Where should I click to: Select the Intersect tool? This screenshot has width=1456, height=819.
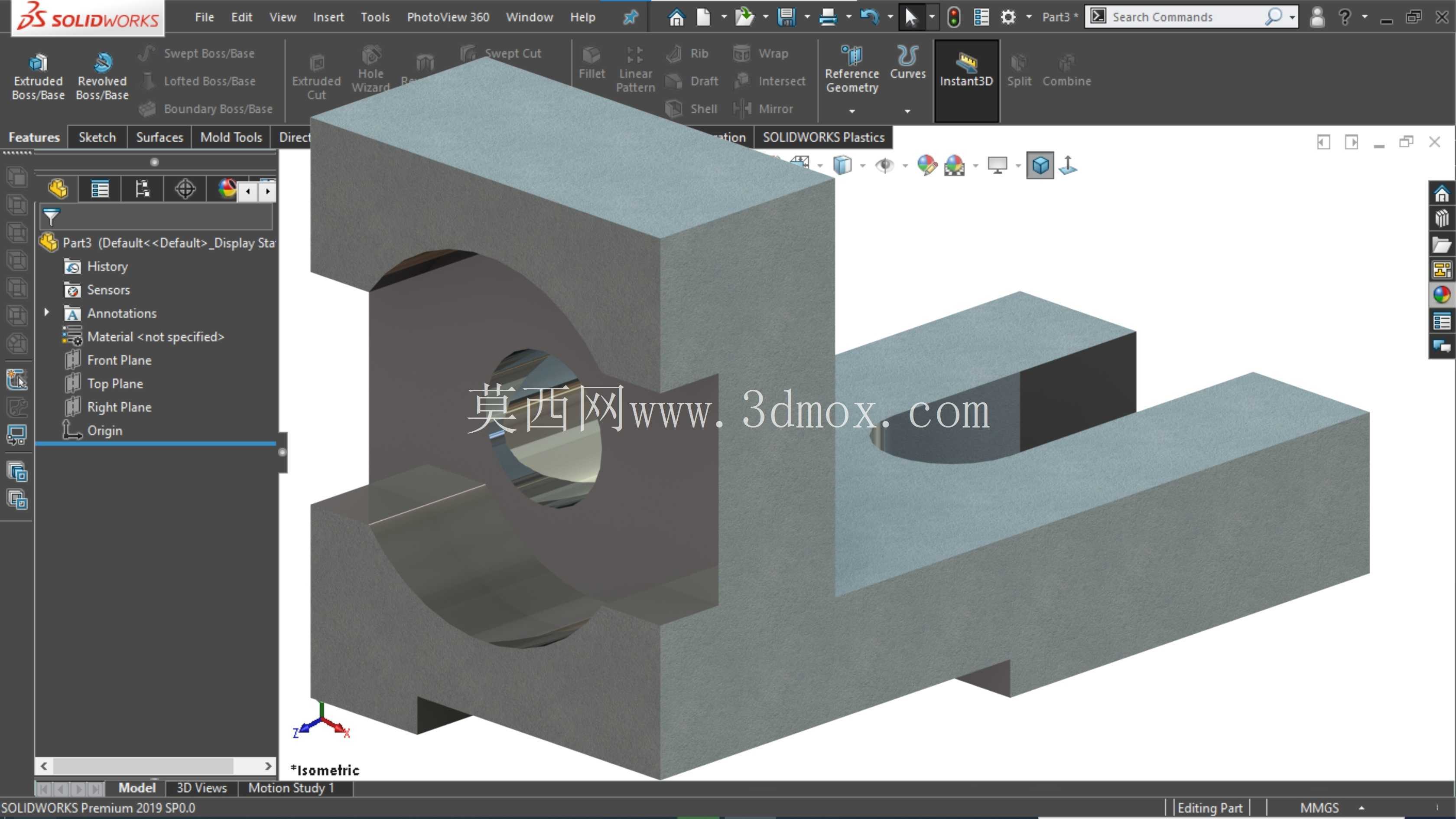point(769,81)
